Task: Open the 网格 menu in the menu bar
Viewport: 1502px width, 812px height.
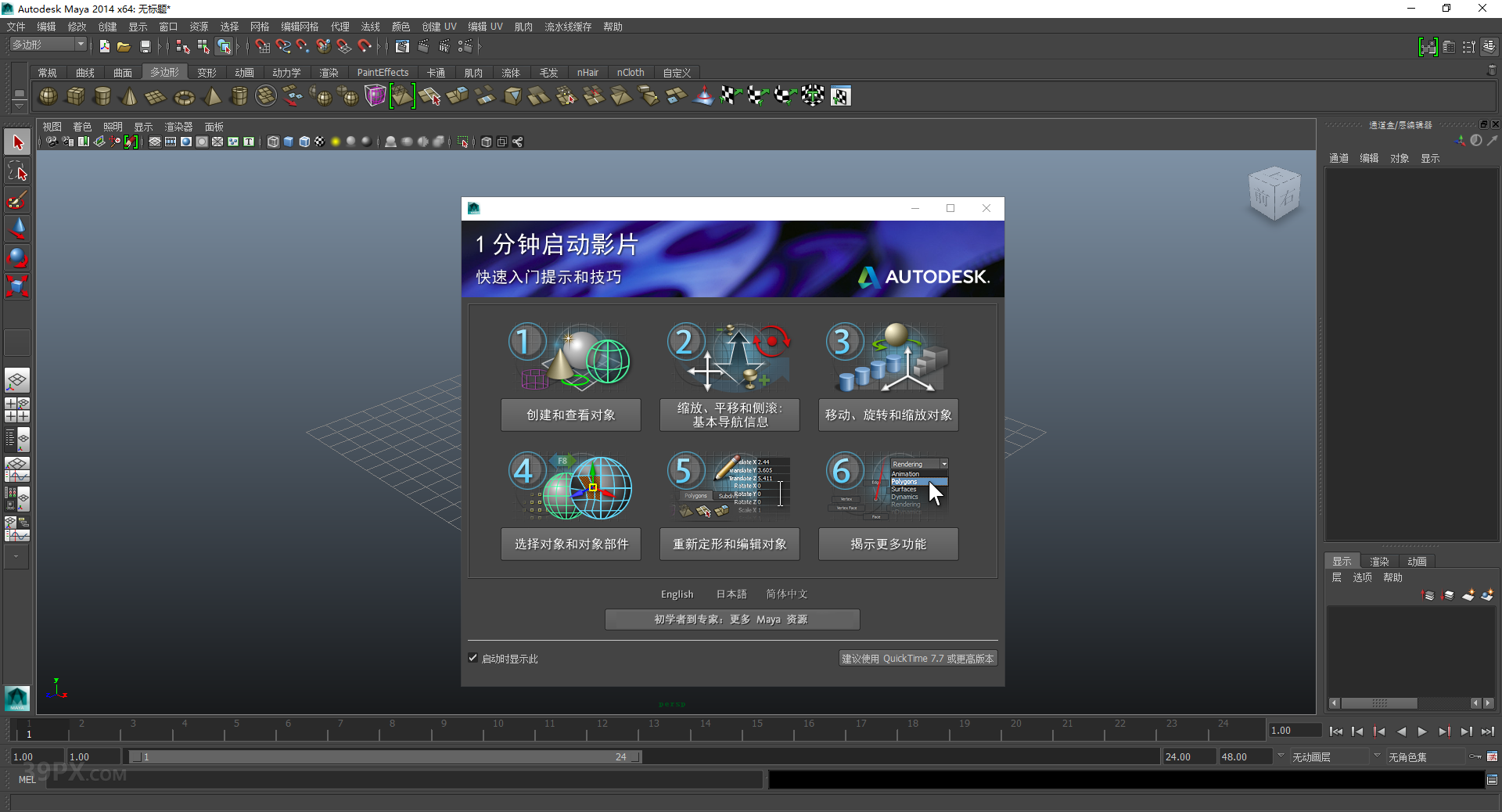Action: [261, 26]
